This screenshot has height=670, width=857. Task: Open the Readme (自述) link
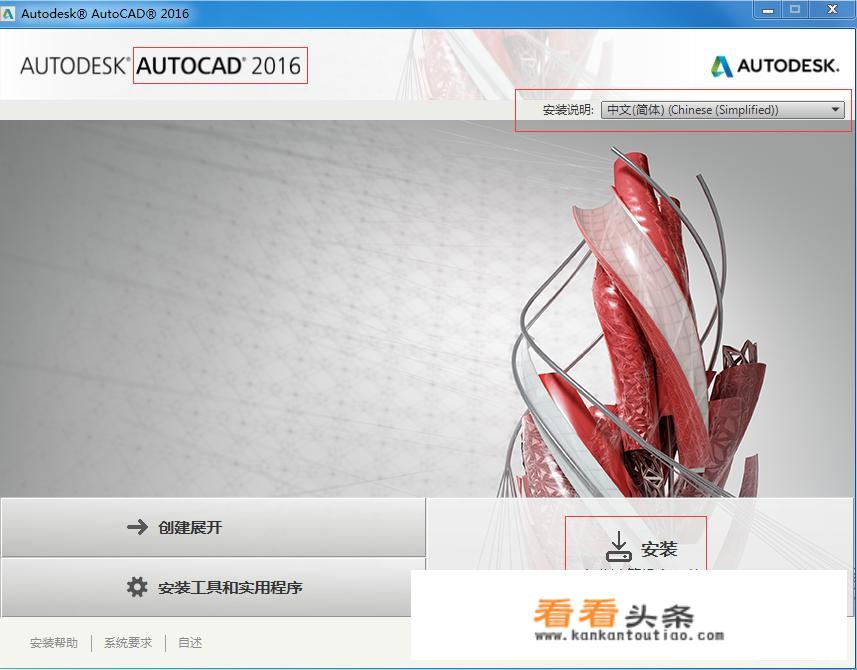click(x=190, y=643)
